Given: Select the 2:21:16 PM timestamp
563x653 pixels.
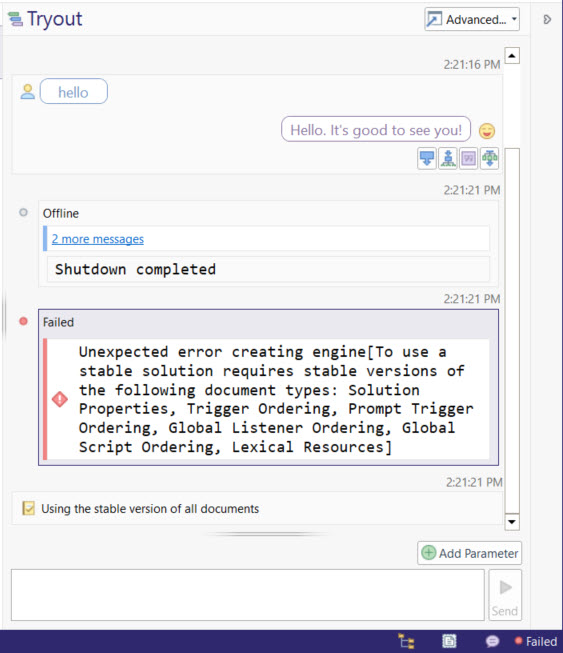Looking at the screenshot, I should (471, 65).
